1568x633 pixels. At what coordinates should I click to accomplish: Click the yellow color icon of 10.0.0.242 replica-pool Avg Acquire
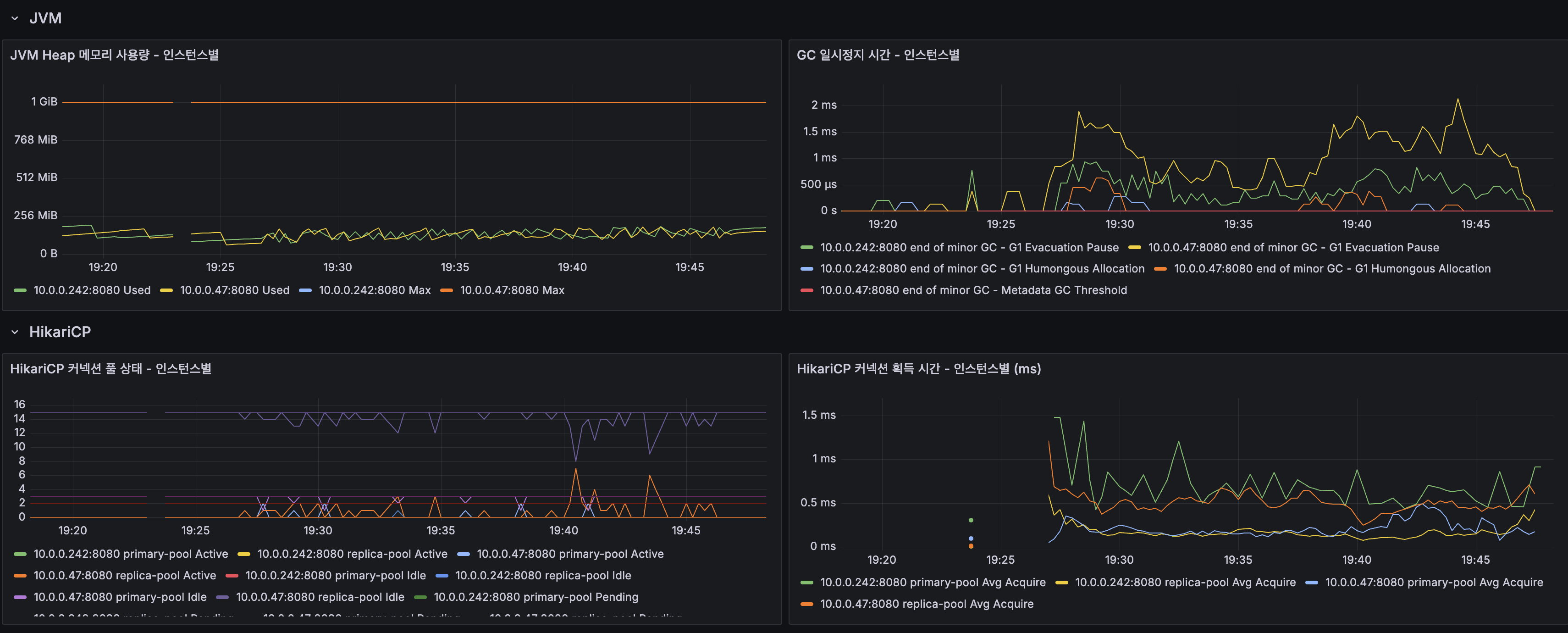(1061, 583)
